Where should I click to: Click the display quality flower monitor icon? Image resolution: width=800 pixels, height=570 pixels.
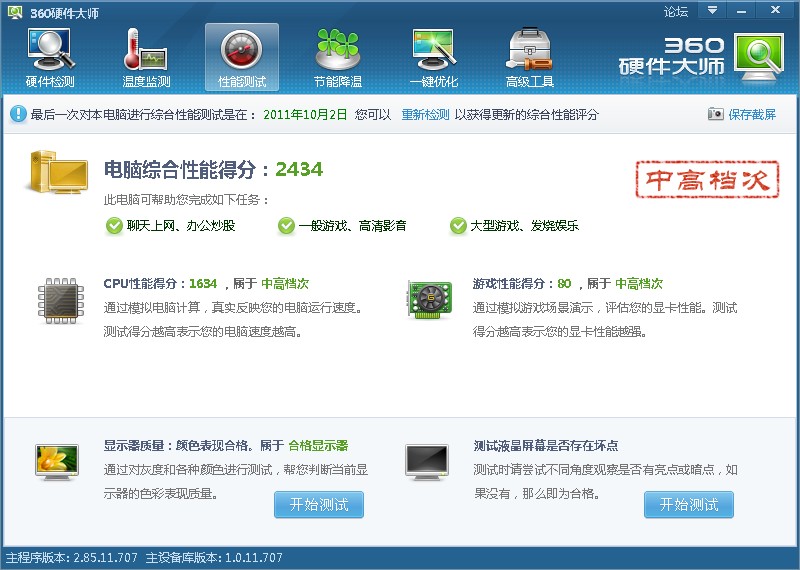[x=56, y=462]
